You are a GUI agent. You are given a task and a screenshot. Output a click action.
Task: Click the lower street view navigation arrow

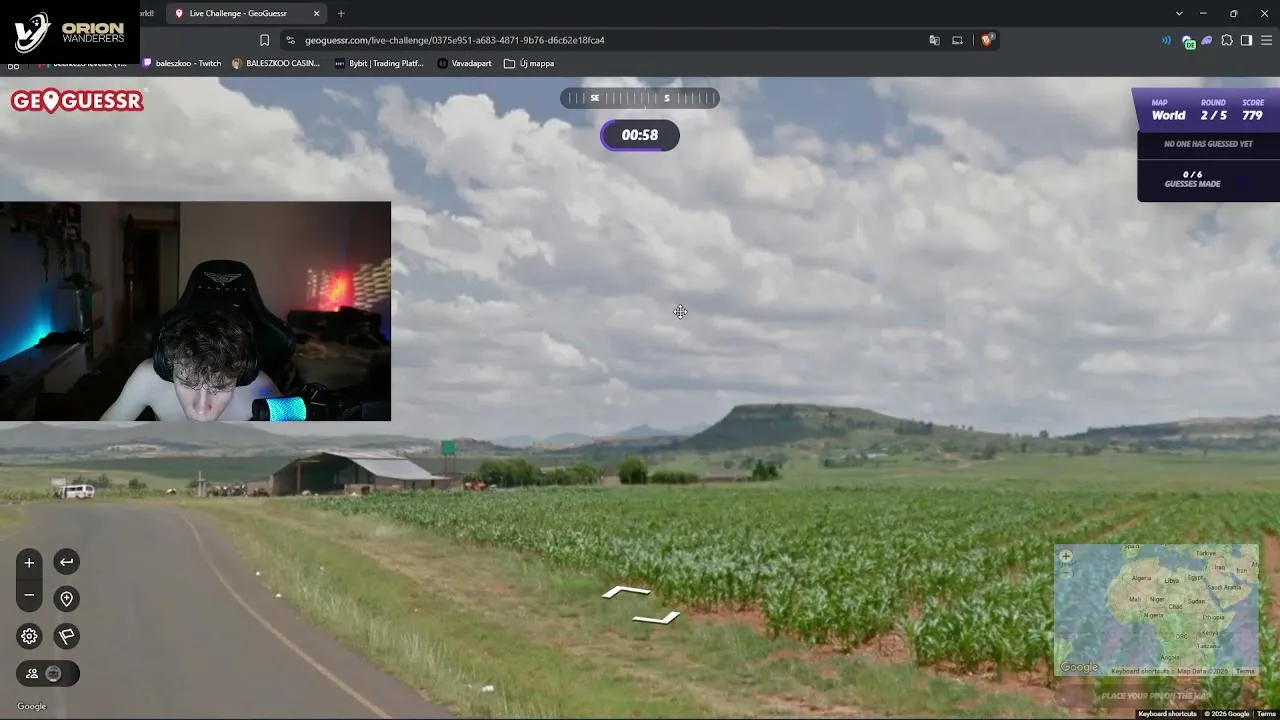click(x=657, y=618)
